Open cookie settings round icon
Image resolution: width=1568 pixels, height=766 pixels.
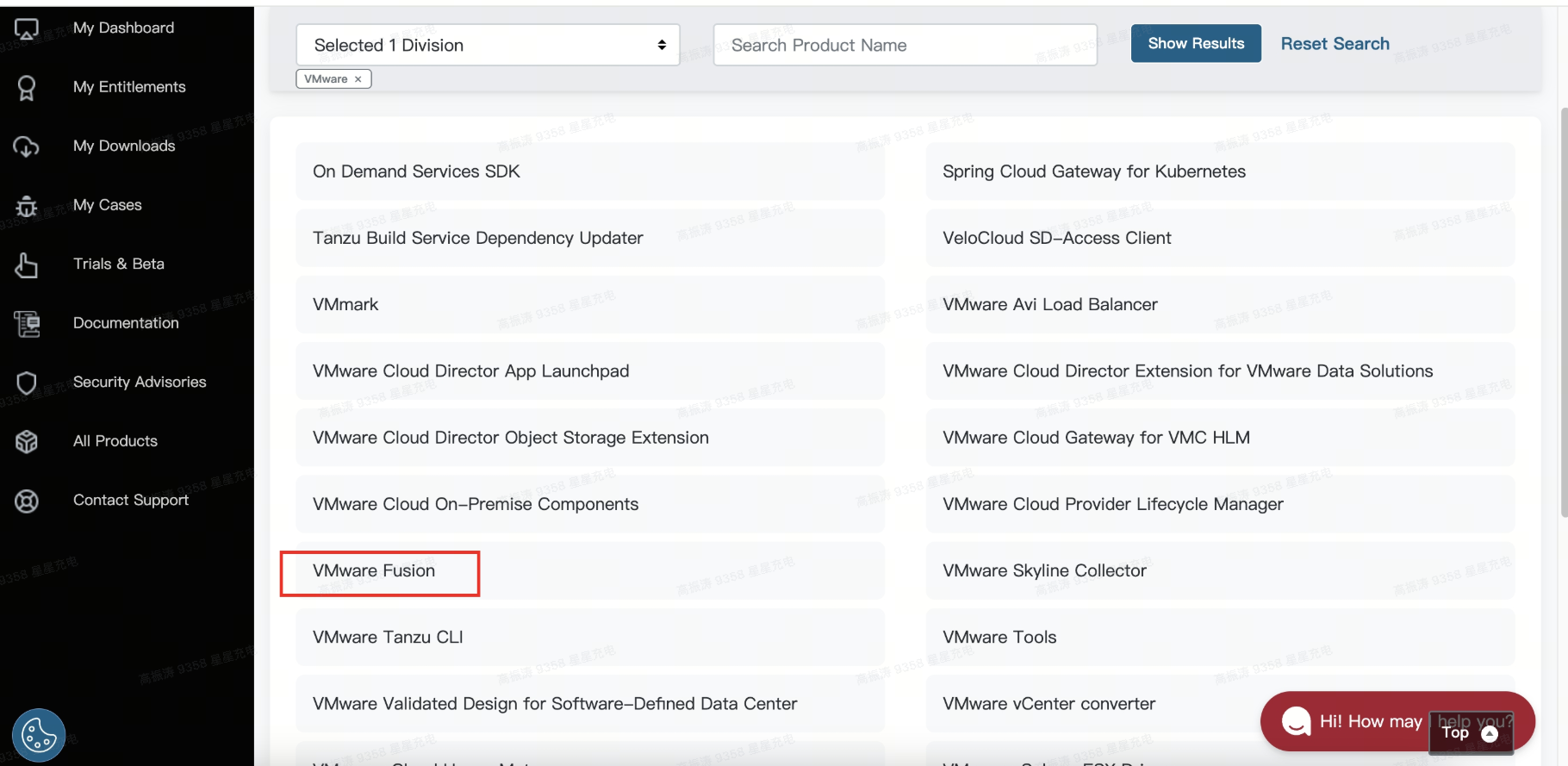pyautogui.click(x=39, y=735)
